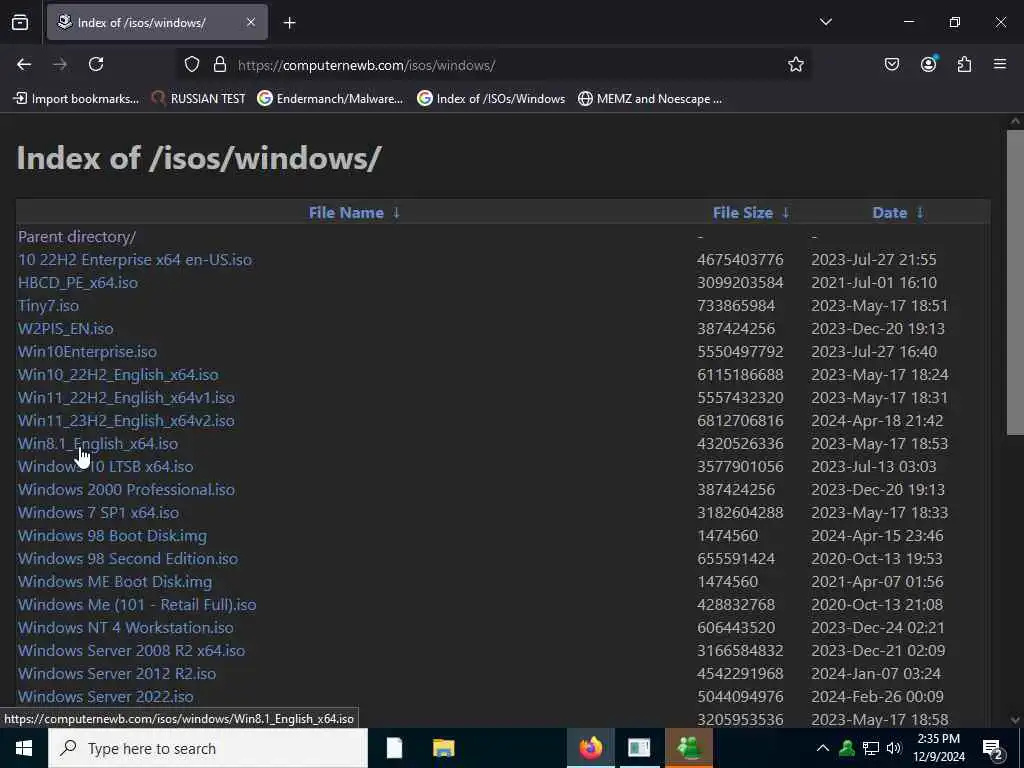Go back to previous page
Screen dimensions: 1024x768
(x=24, y=64)
